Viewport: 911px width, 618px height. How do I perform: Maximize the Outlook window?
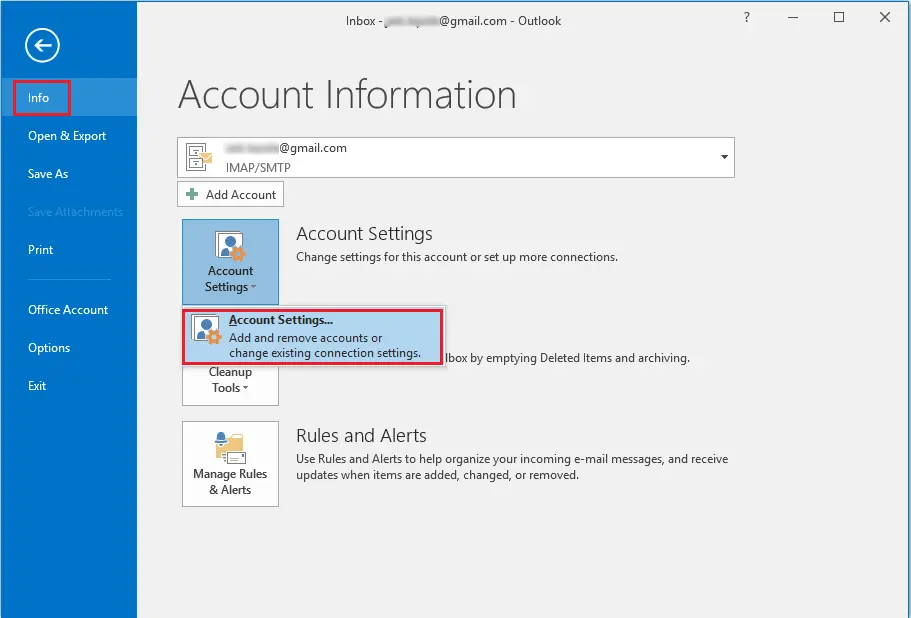(838, 17)
